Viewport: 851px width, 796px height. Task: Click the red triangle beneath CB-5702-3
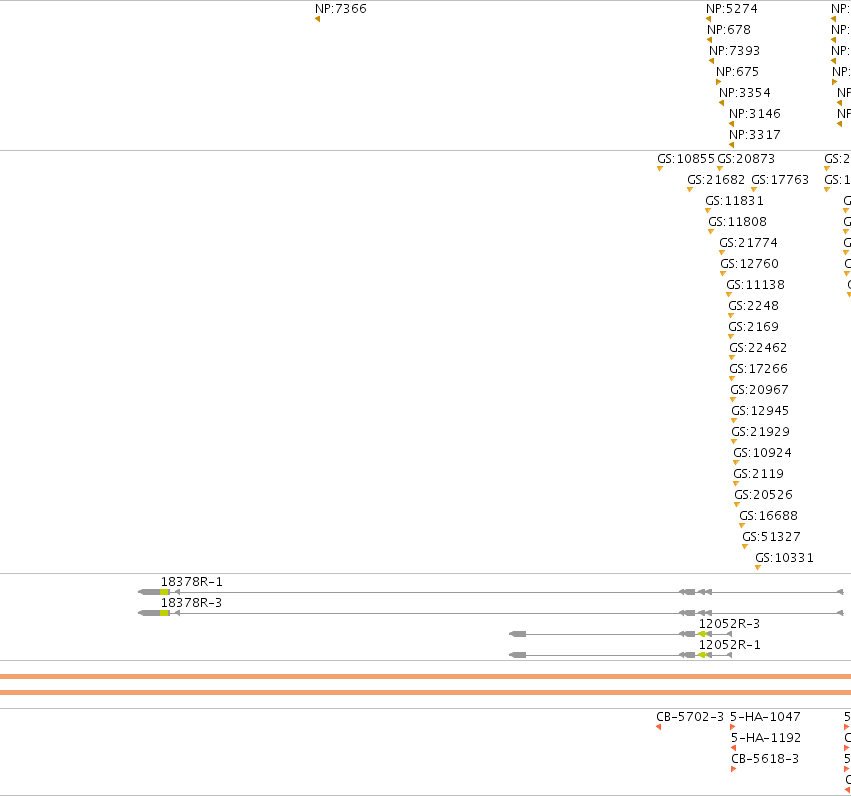(658, 727)
